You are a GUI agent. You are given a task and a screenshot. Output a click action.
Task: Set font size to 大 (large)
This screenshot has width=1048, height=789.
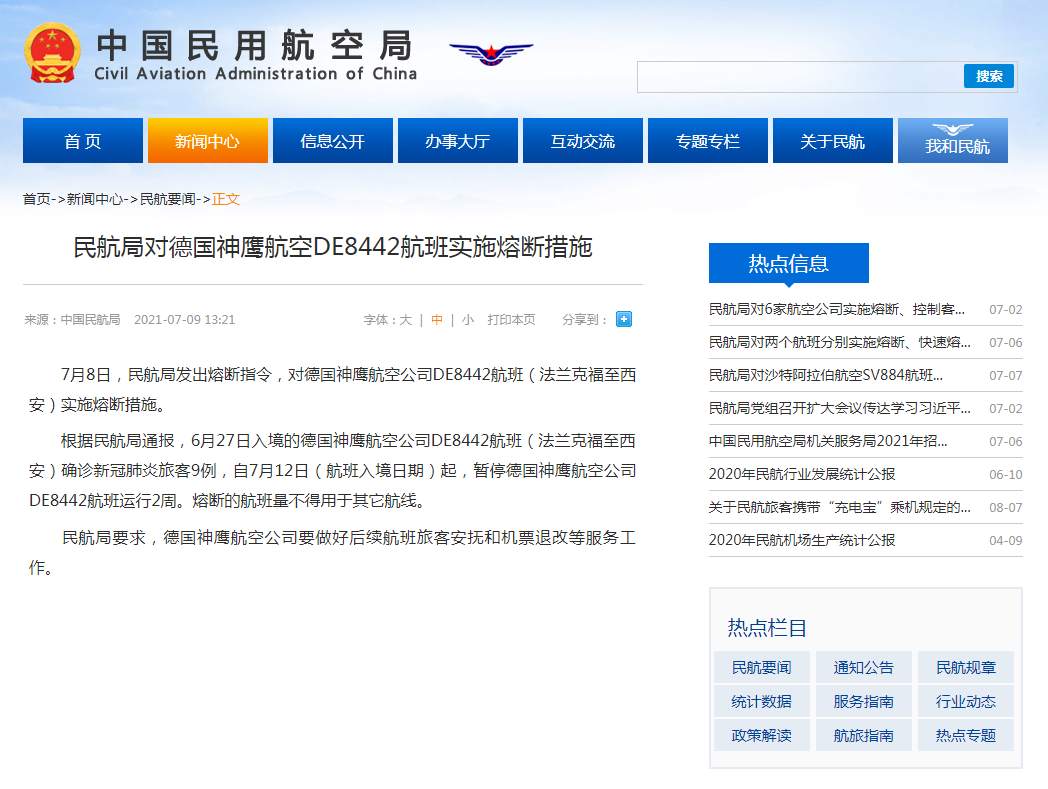(405, 320)
